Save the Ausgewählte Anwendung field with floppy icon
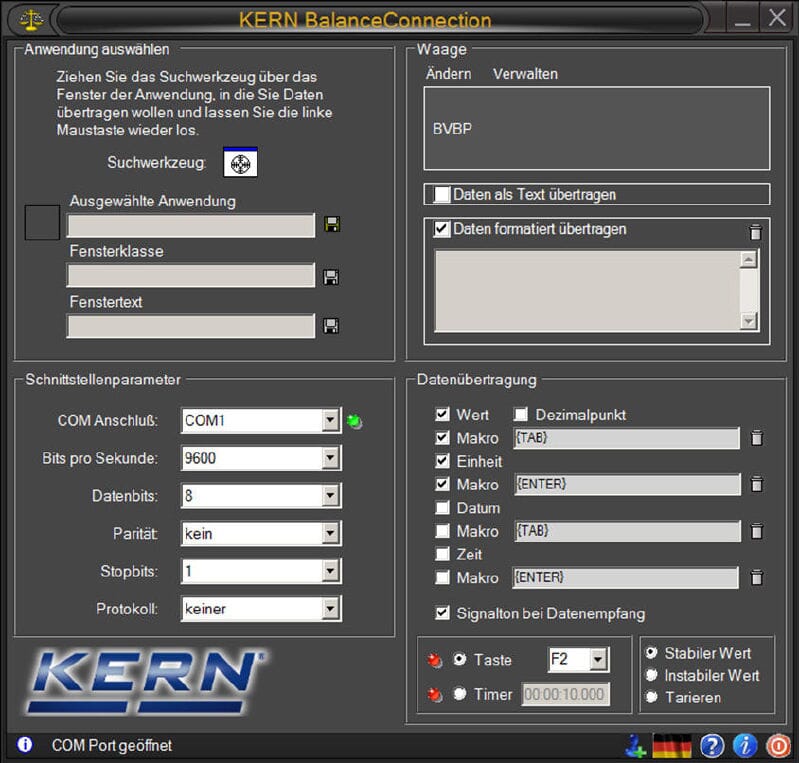Screen dimensions: 799x763 332,224
